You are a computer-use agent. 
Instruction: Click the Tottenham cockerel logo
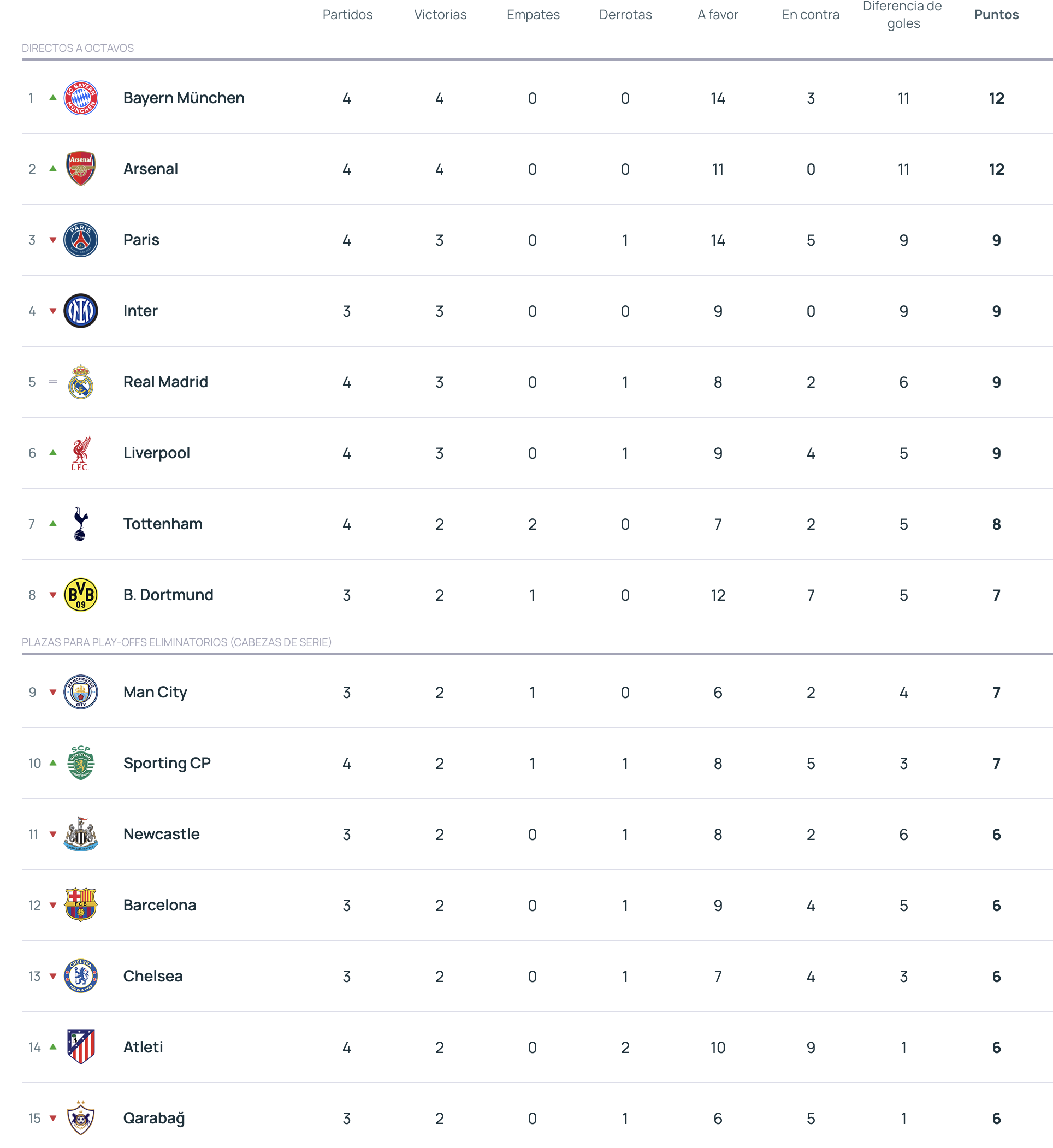(81, 524)
